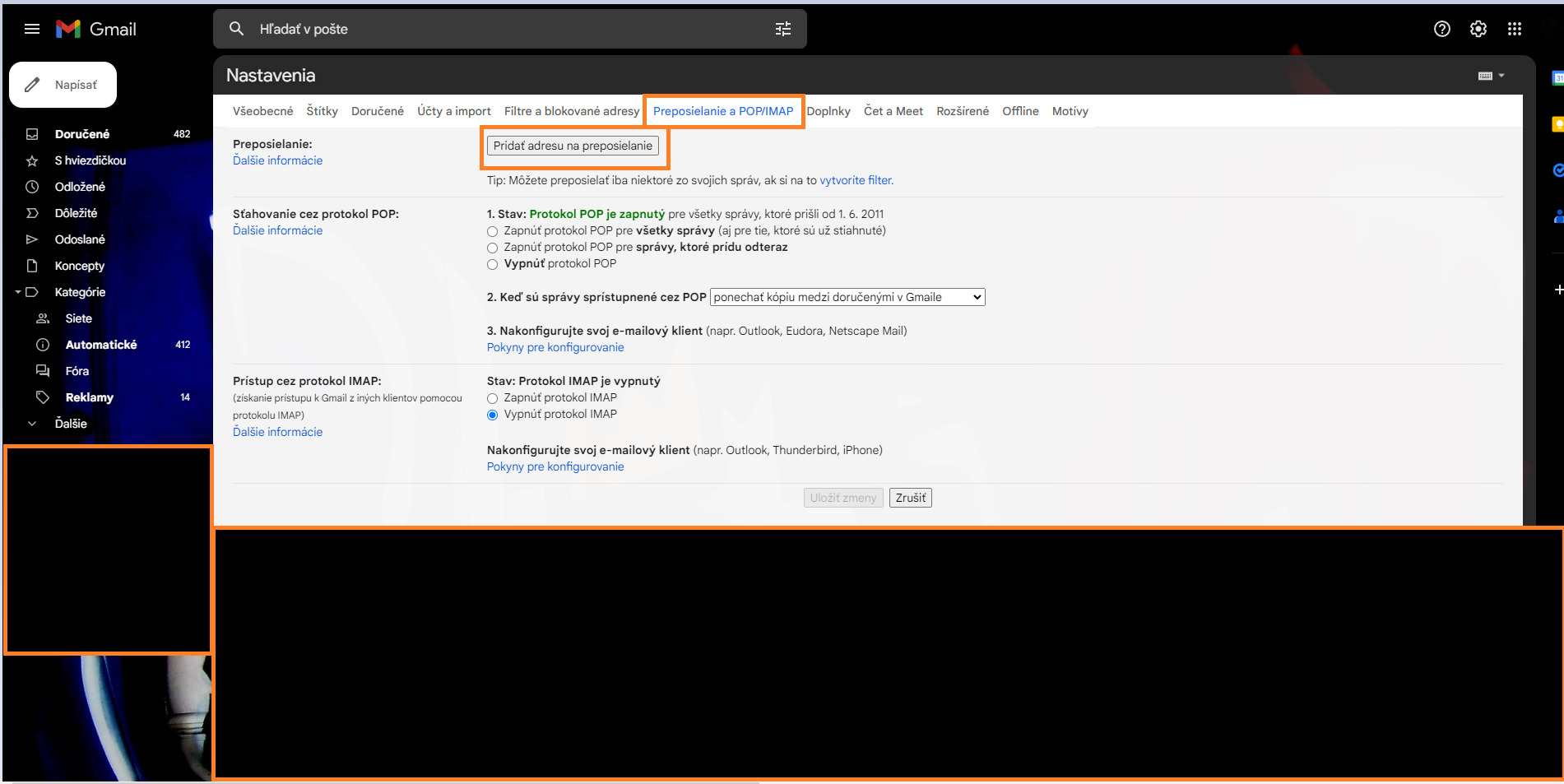
Task: Open the Štítky settings tab
Action: point(322,111)
